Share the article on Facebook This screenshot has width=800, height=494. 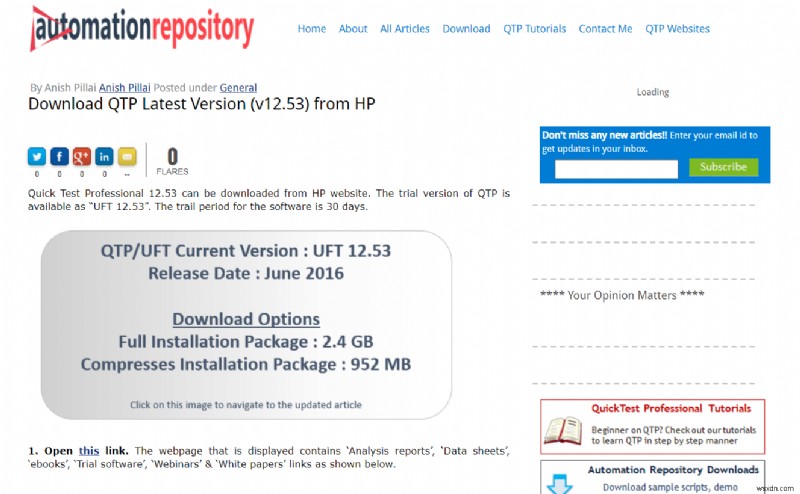pyautogui.click(x=59, y=157)
